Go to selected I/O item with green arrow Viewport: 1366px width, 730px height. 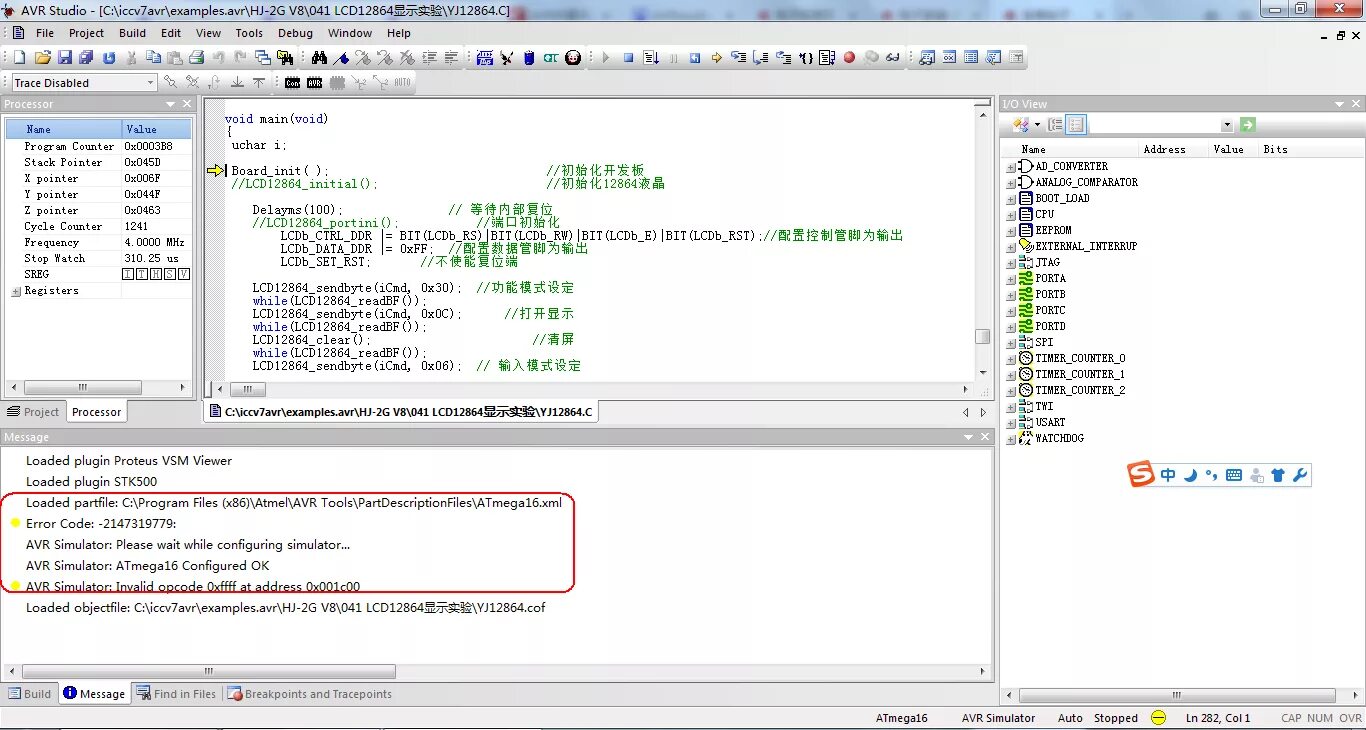click(1247, 125)
